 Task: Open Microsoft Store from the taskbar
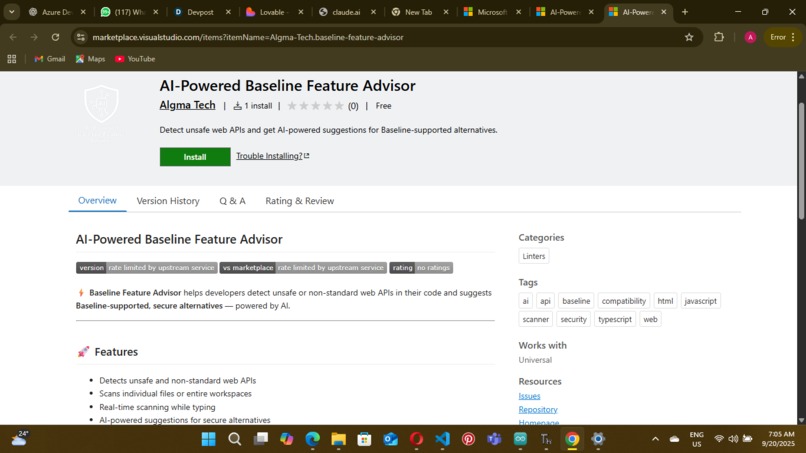(364, 439)
